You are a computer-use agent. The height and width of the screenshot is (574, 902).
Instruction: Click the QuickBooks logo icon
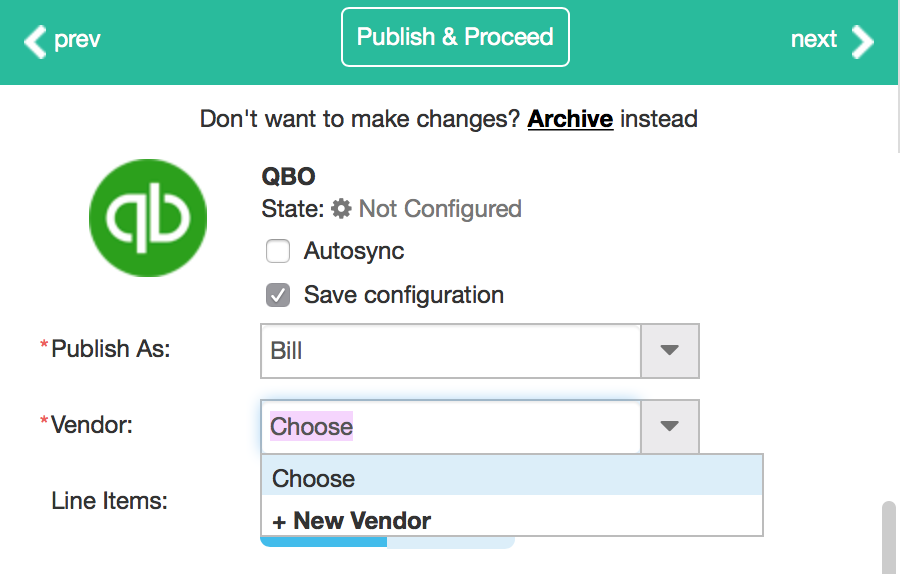click(x=148, y=218)
